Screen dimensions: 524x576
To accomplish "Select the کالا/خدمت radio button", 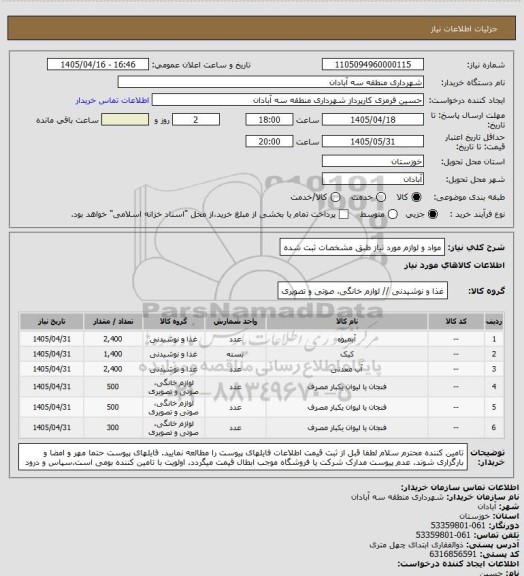I will point(335,197).
